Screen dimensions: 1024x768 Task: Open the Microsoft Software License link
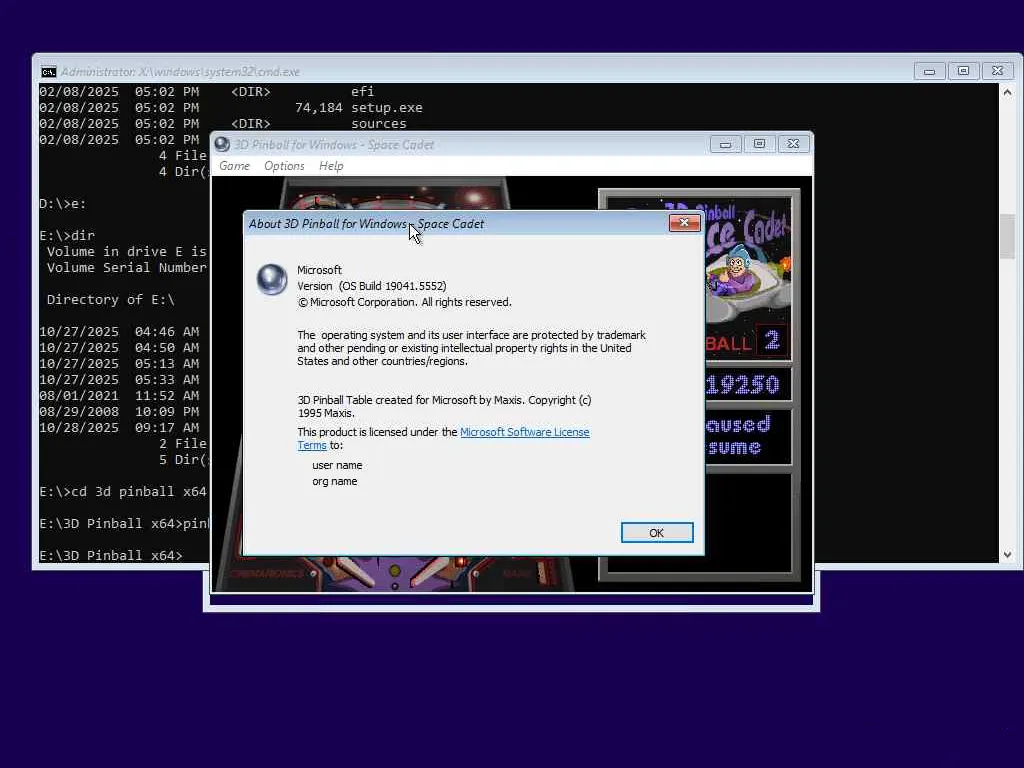[524, 432]
